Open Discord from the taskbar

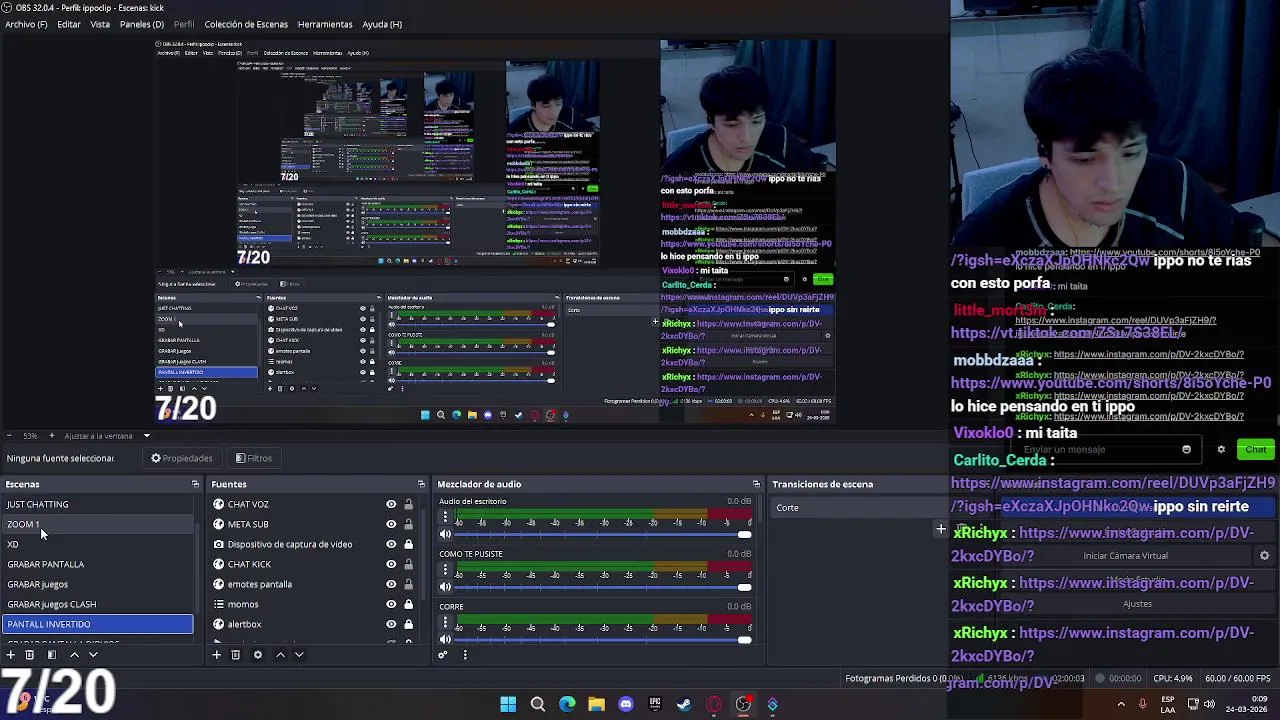click(626, 704)
